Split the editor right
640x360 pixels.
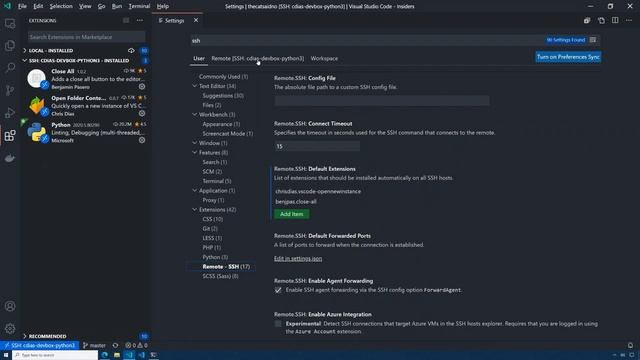[x=615, y=20]
